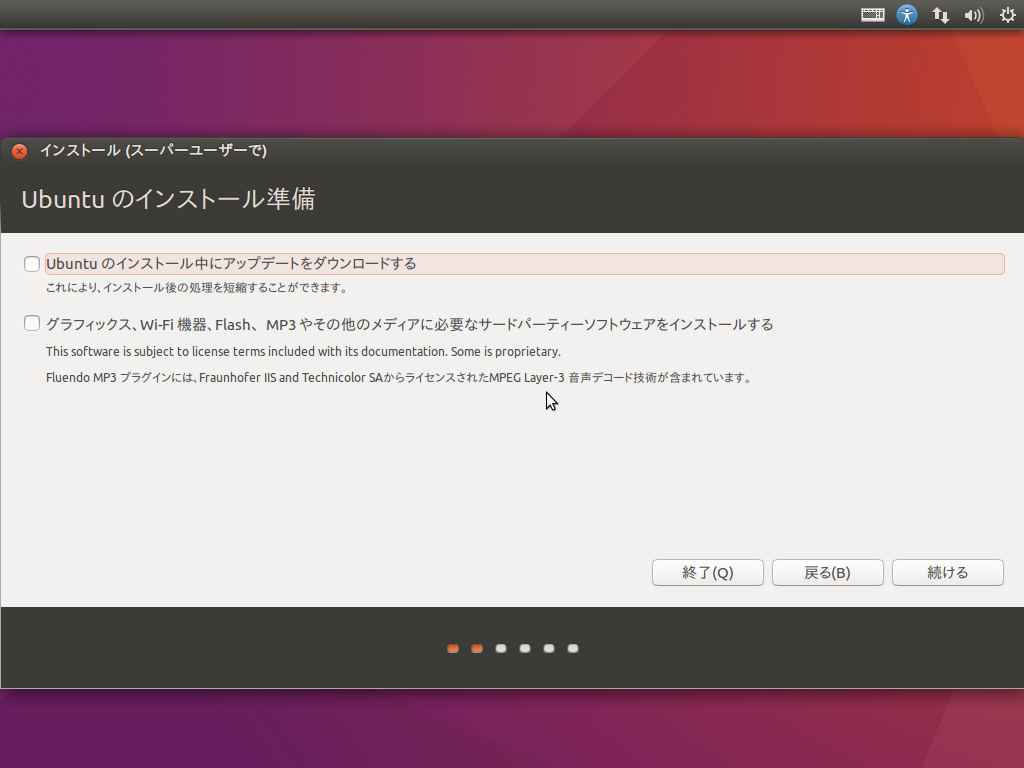Enable download updates during Ubuntu install checkbox
This screenshot has height=768, width=1024.
(32, 264)
